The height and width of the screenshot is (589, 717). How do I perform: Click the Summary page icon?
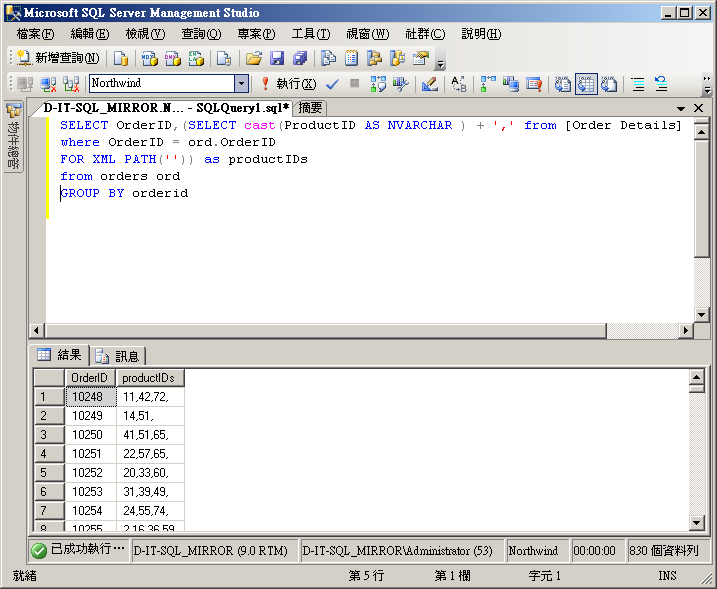(x=351, y=58)
